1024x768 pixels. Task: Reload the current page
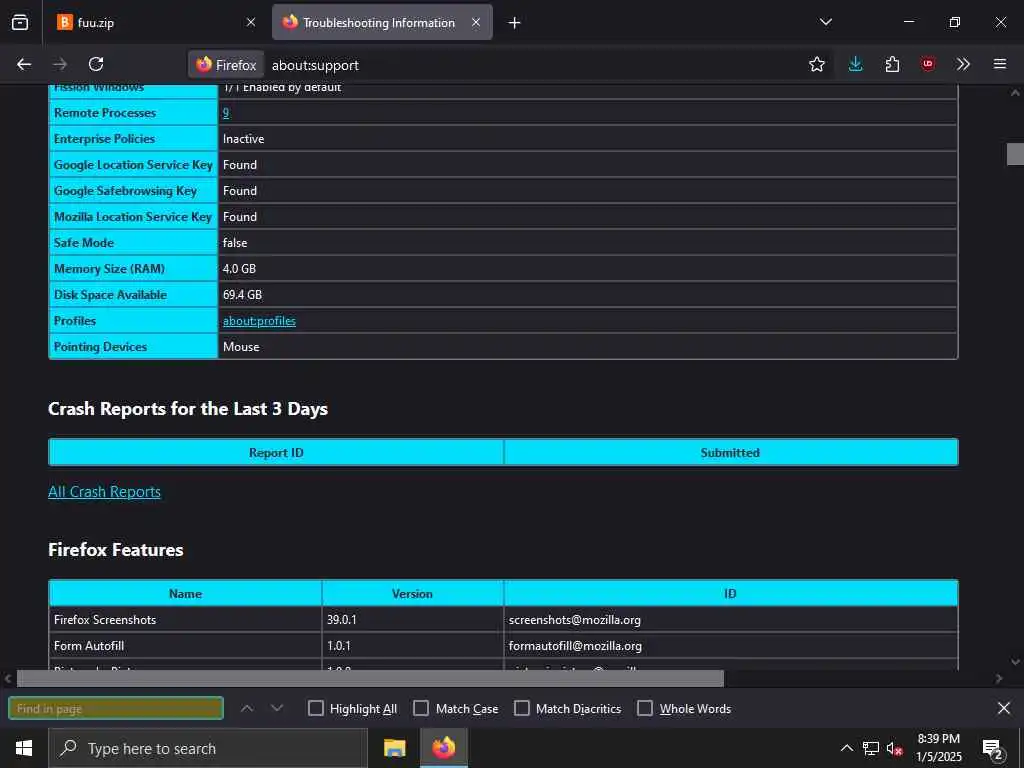pyautogui.click(x=96, y=64)
